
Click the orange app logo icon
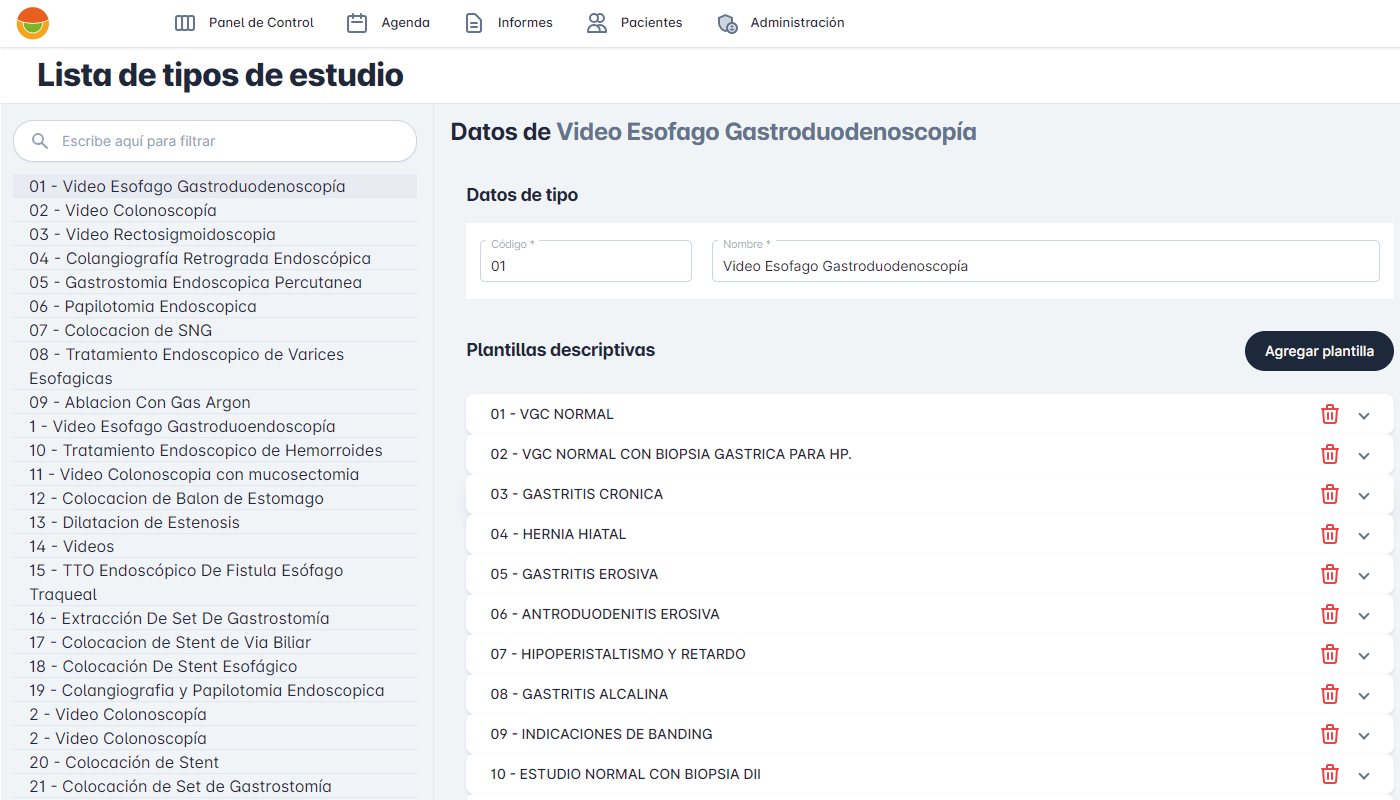click(33, 22)
